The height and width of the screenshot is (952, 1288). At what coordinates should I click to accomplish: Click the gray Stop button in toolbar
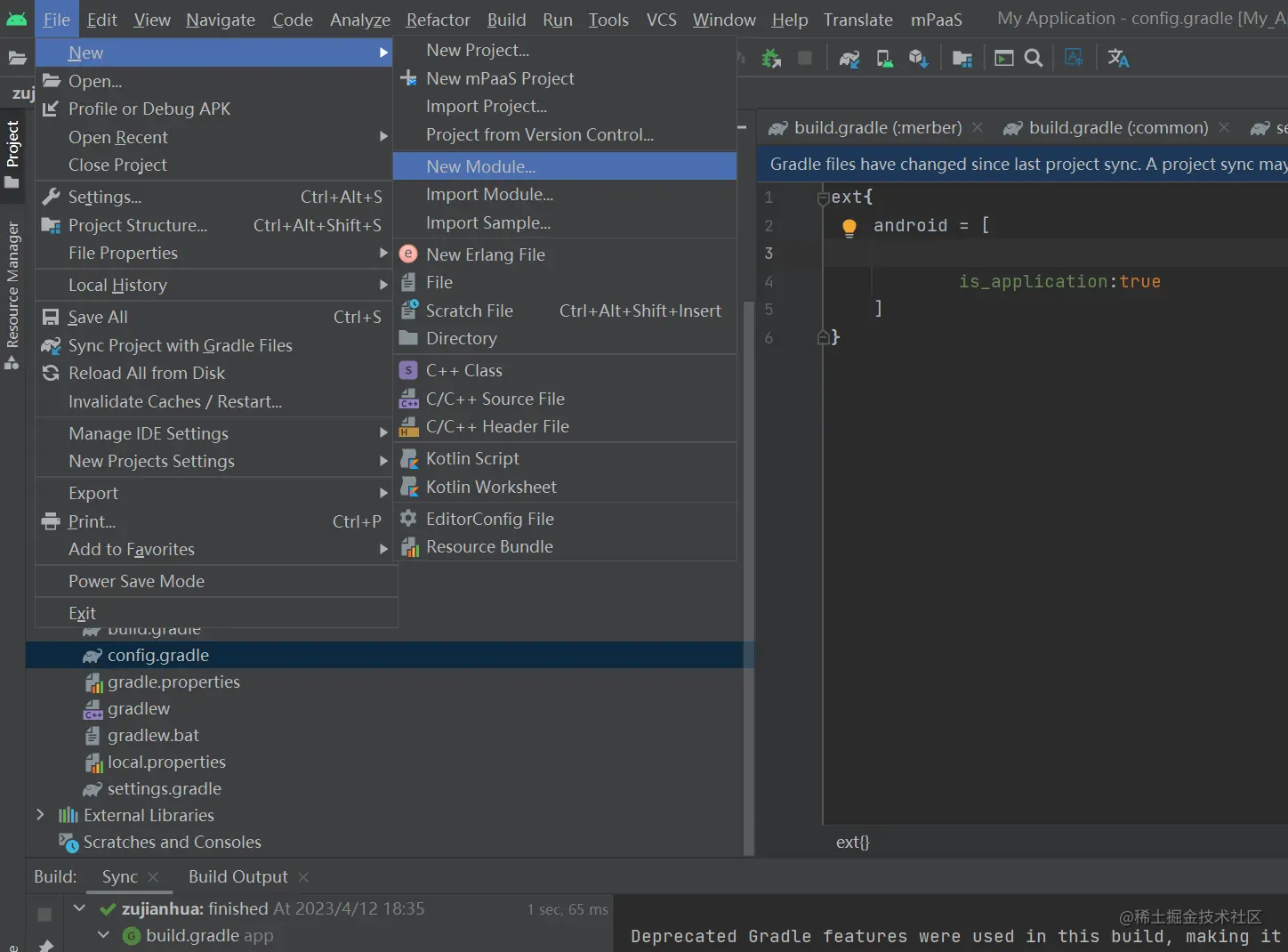coord(805,59)
